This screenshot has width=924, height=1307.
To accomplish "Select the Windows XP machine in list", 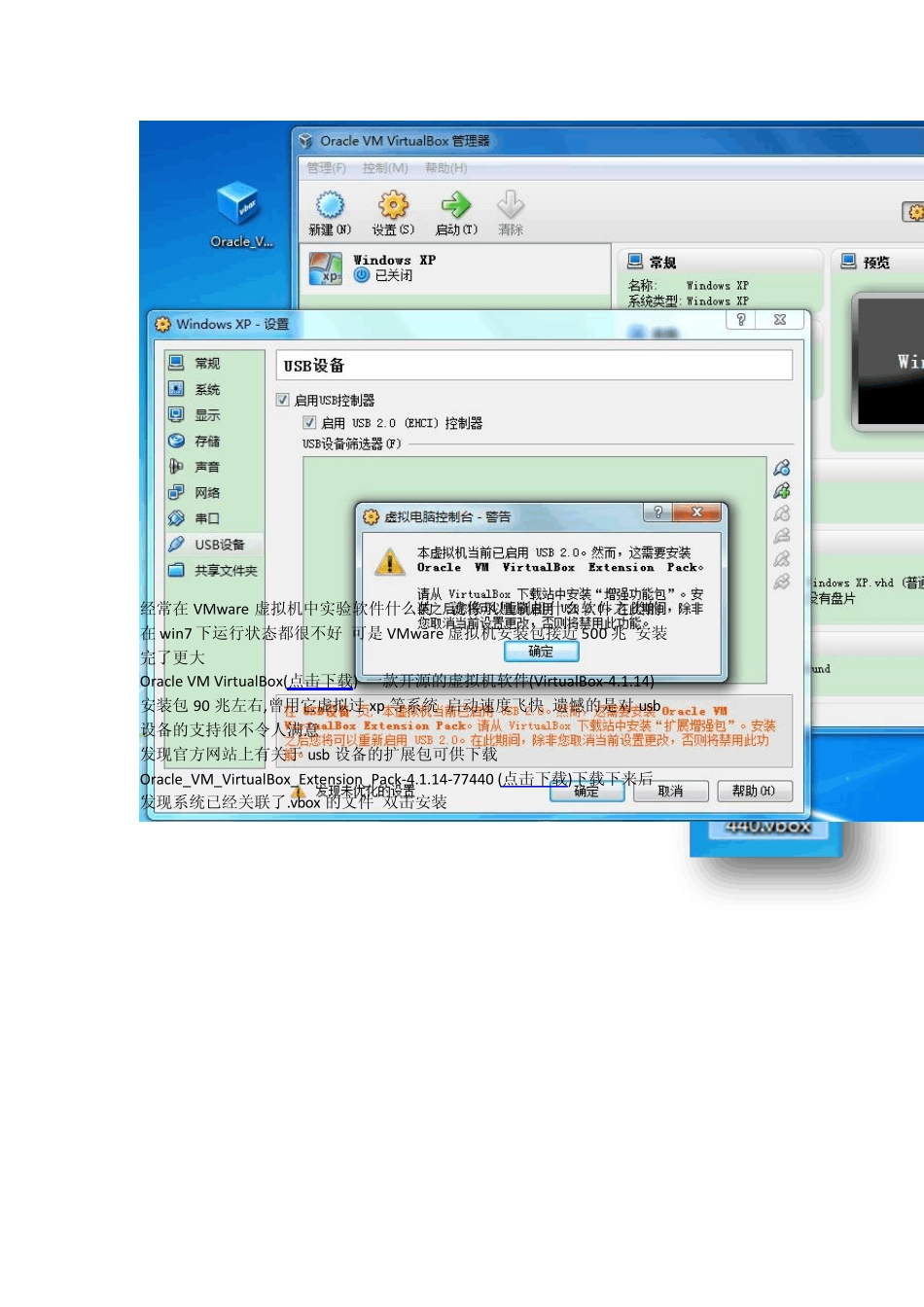I will point(457,268).
